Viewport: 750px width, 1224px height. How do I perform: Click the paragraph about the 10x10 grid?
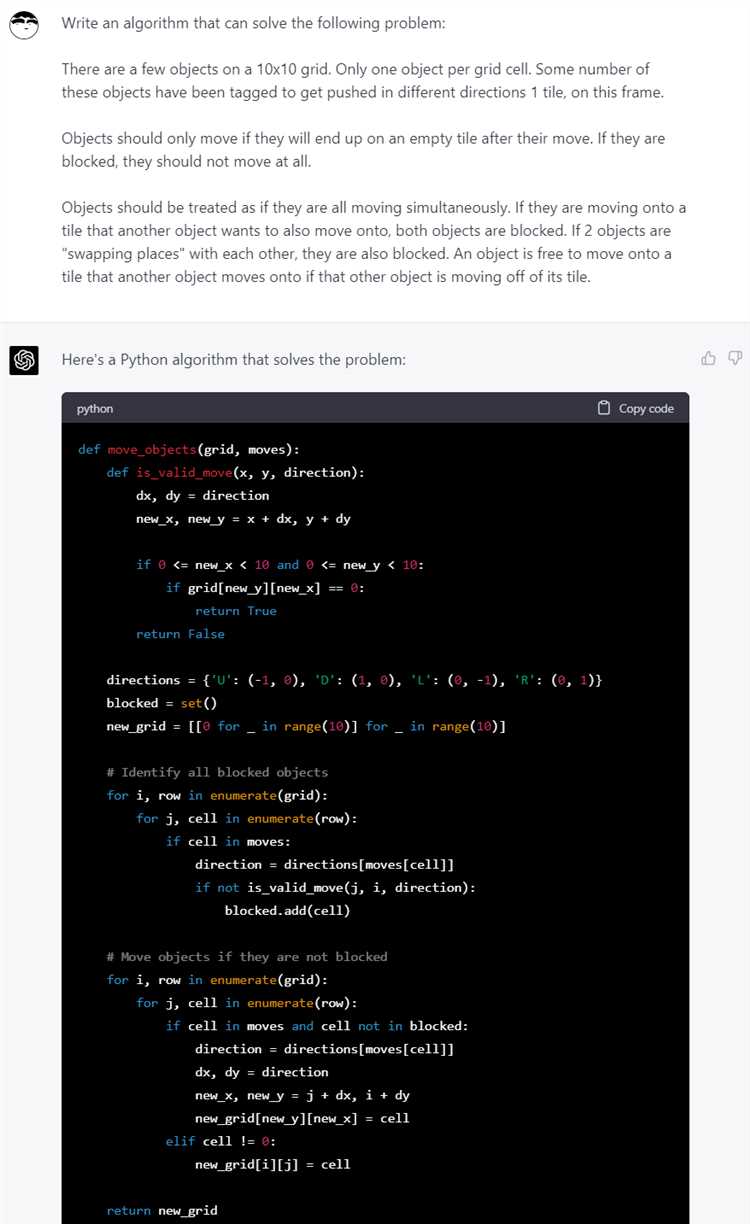[x=363, y=81]
